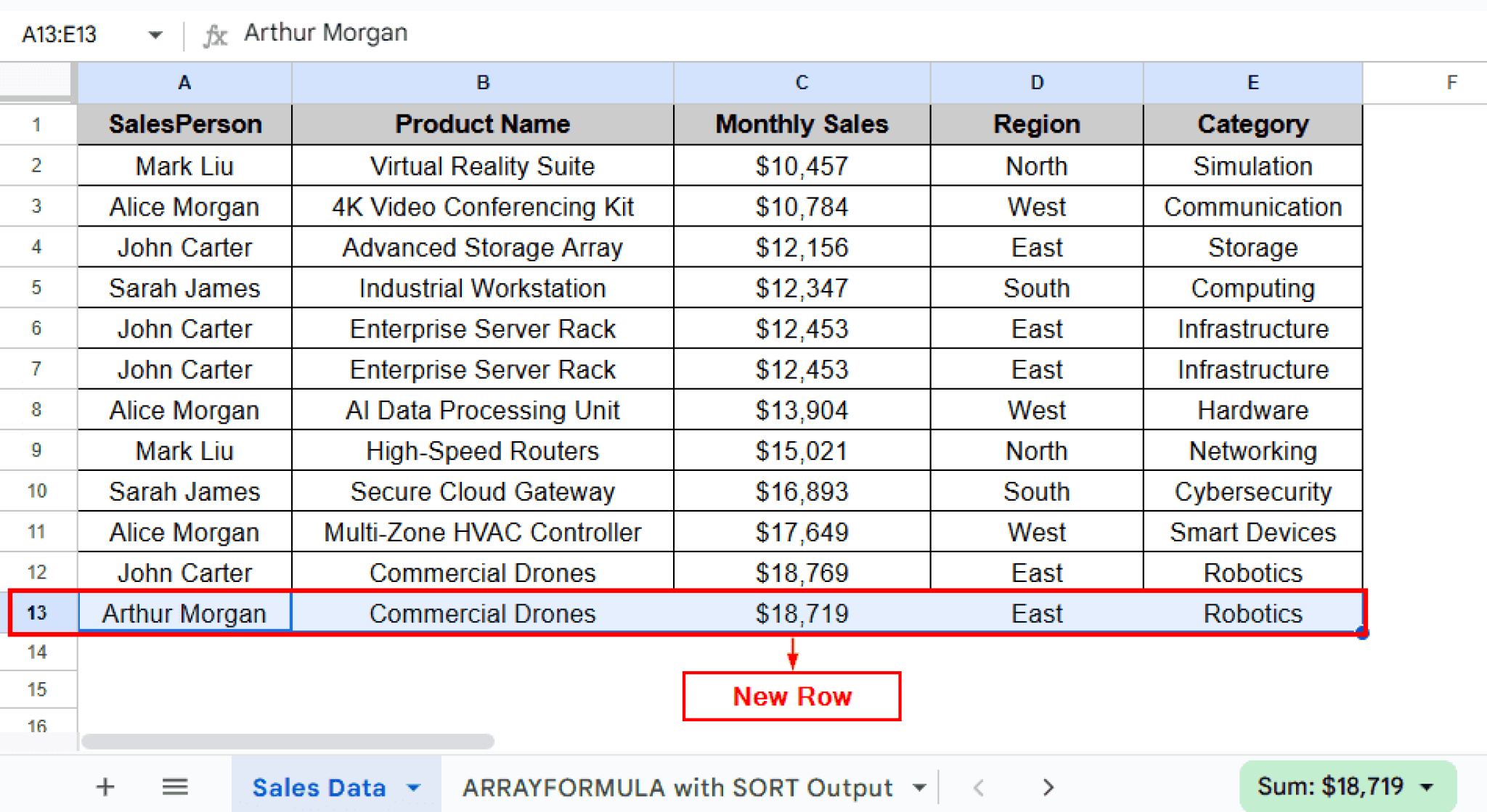The width and height of the screenshot is (1487, 812).
Task: Open the ARRAYFORMULA tab options dropdown
Action: pos(920,787)
